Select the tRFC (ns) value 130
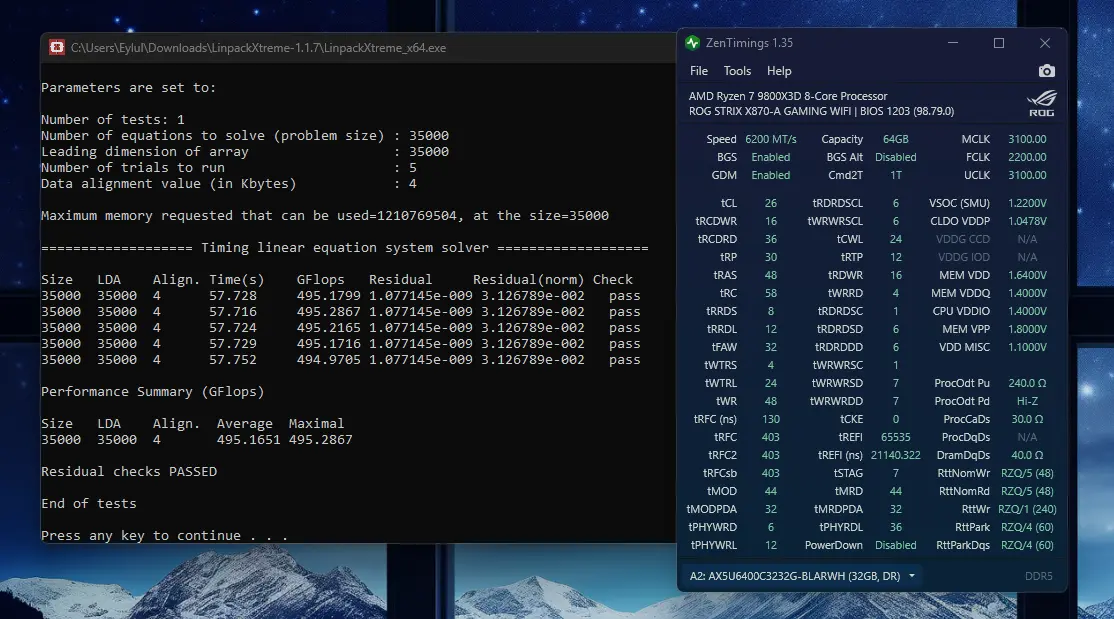Screen dimensions: 1114x619 (771, 419)
